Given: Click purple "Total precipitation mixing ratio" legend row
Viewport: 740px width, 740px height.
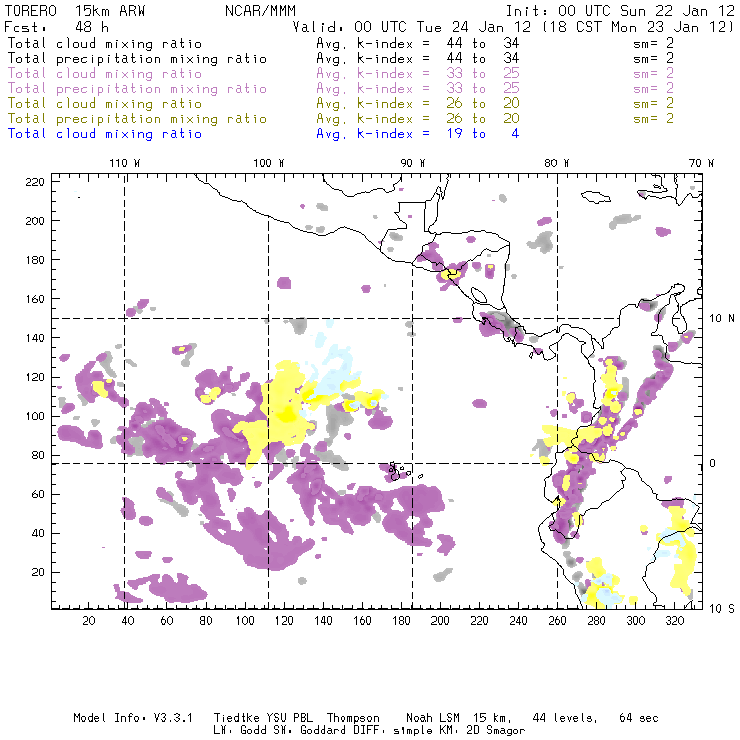Looking at the screenshot, I should click(341, 89).
